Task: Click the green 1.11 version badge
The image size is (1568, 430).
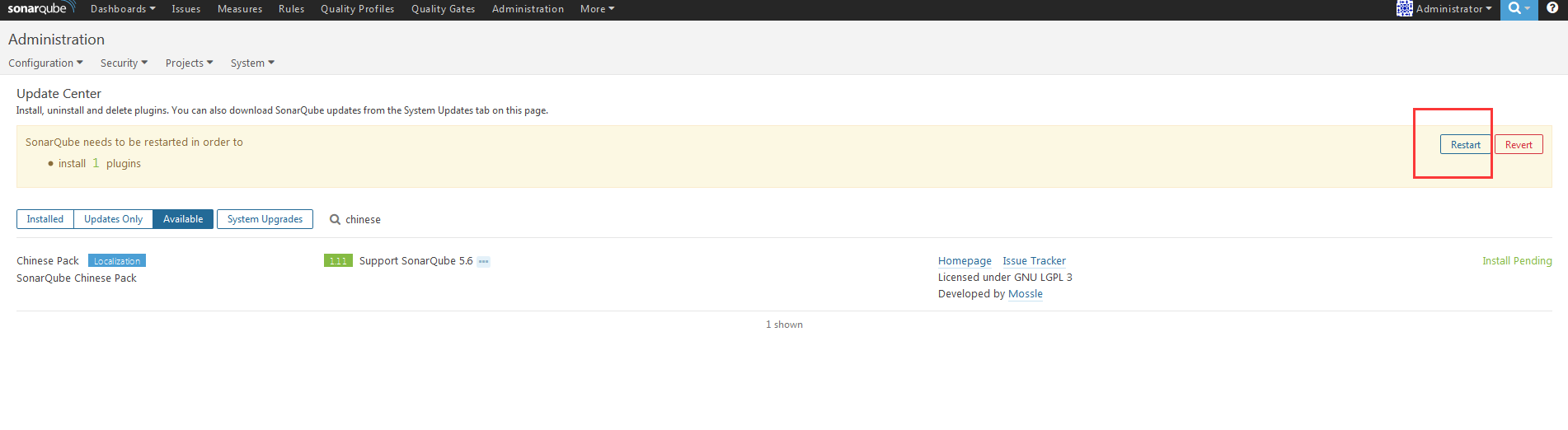Action: point(338,261)
